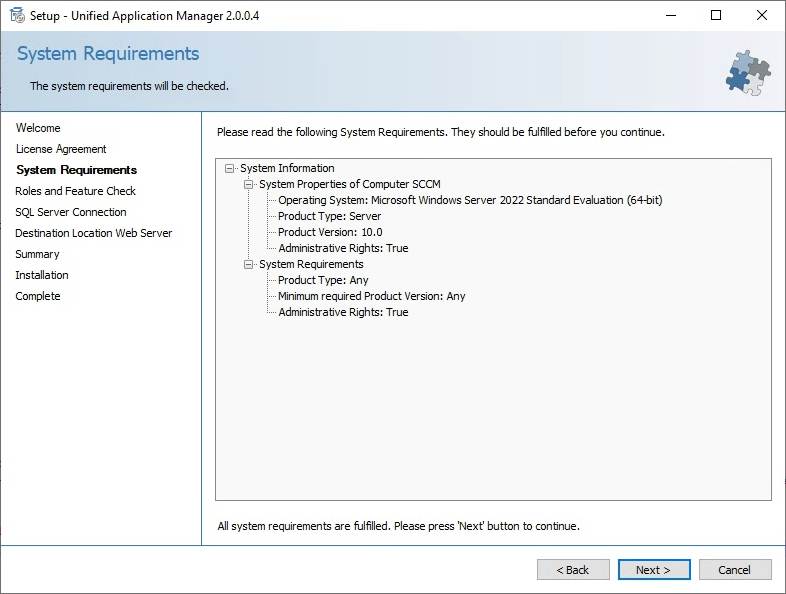Image resolution: width=786 pixels, height=594 pixels.
Task: Collapse System Properties of Computer SCCM node
Action: (248, 184)
